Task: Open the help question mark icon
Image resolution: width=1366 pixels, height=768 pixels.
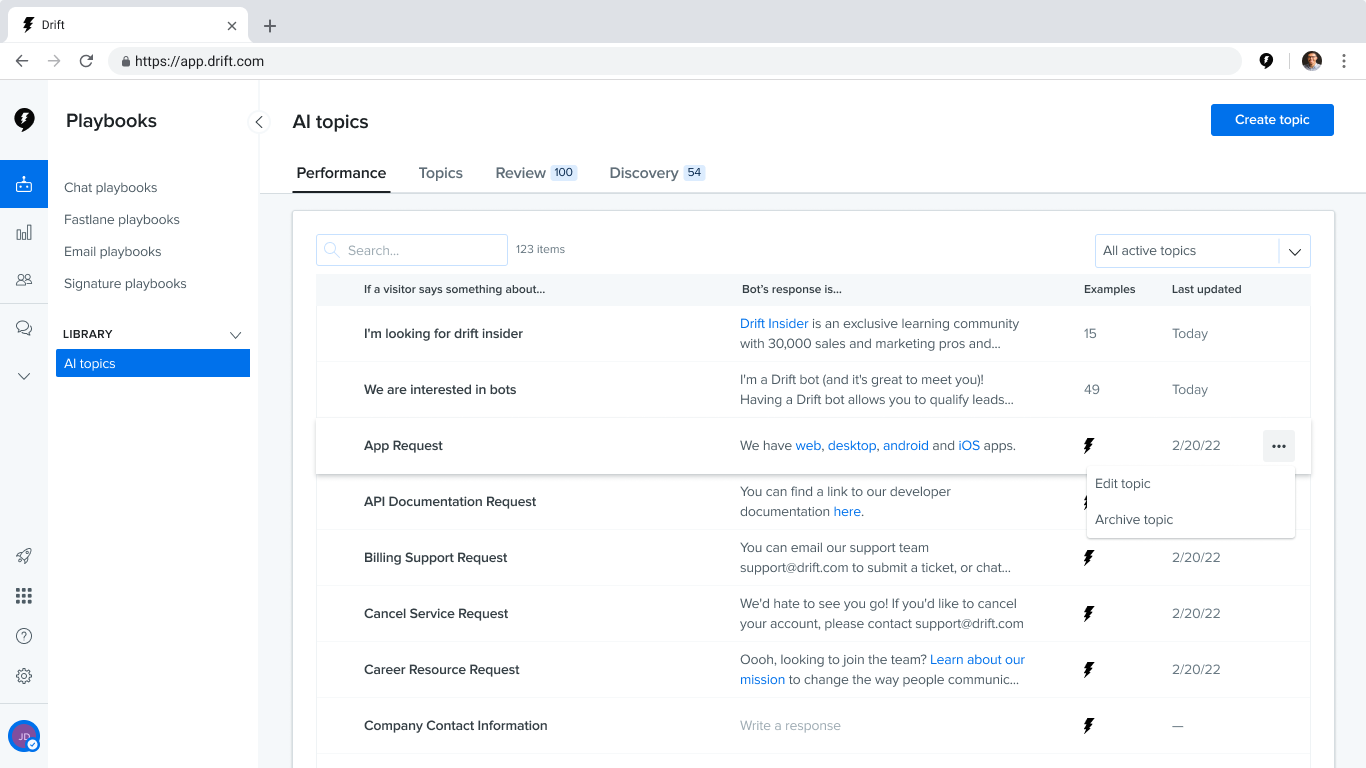Action: click(24, 636)
